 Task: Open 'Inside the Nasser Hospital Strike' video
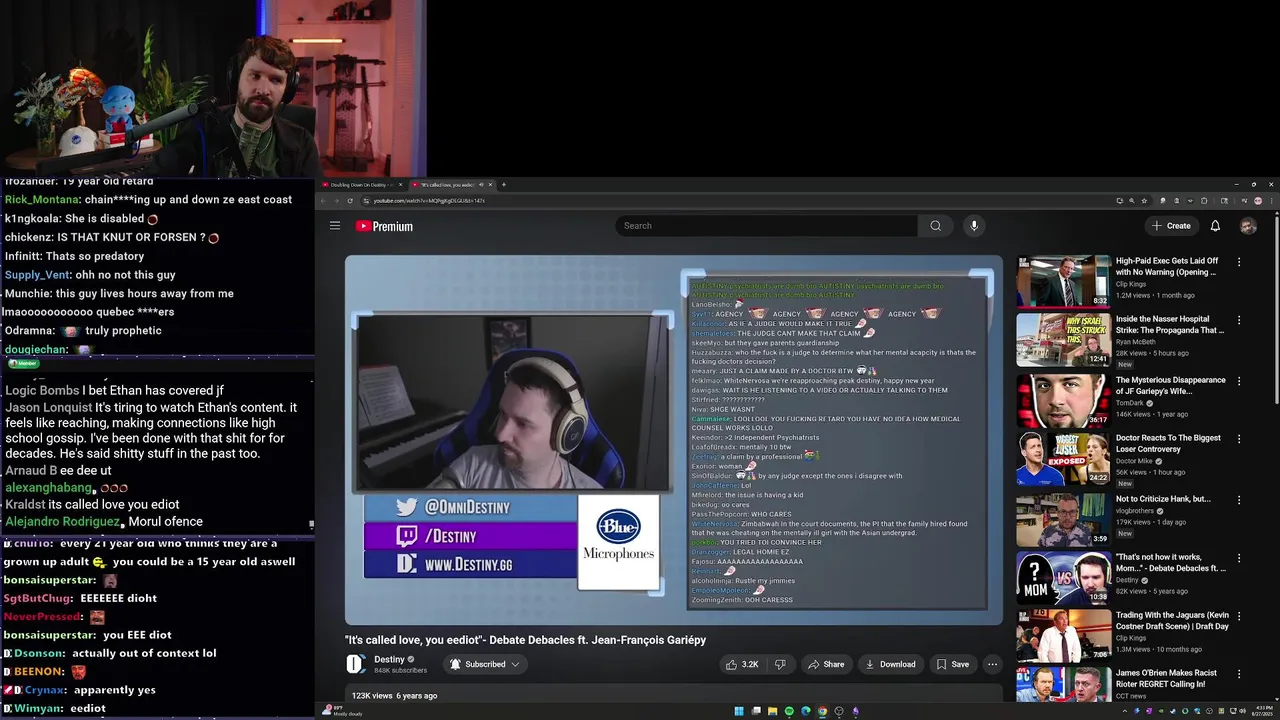click(x=1169, y=325)
